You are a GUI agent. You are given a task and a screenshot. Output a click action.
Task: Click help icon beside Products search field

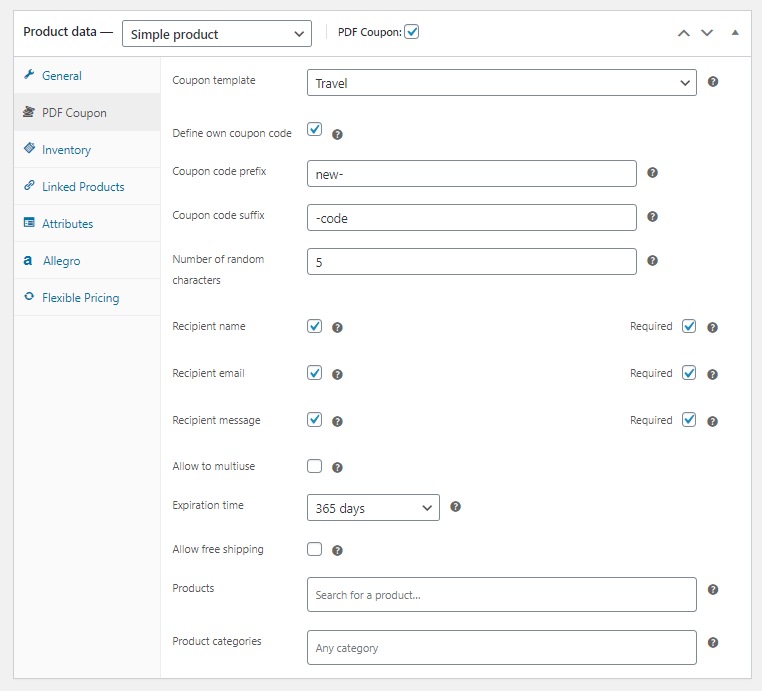[x=713, y=590]
